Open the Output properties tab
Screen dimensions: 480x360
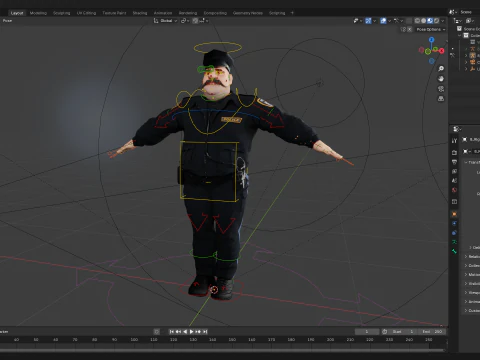tap(454, 162)
